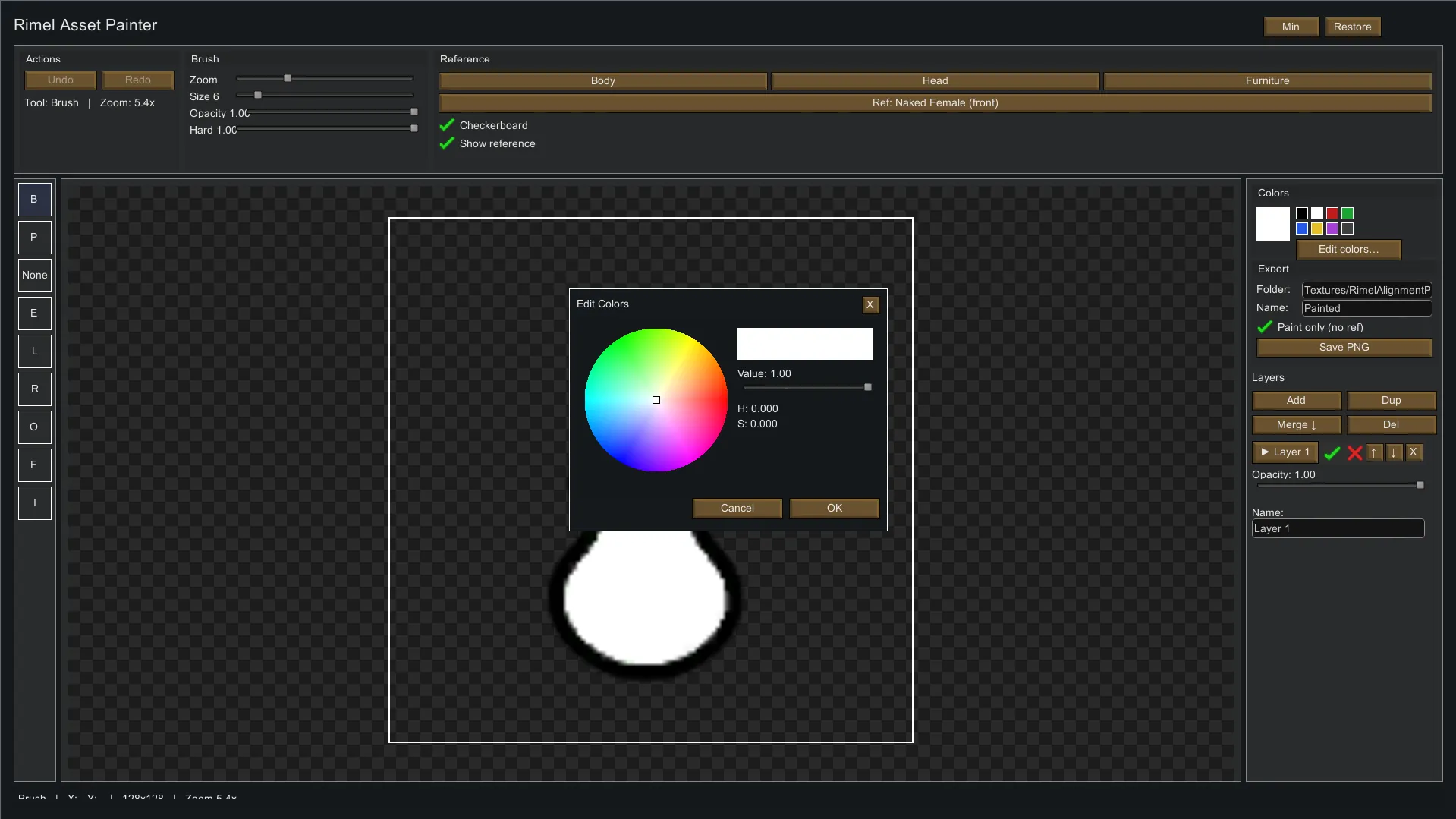Select the F tool in left sidebar

[x=34, y=465]
